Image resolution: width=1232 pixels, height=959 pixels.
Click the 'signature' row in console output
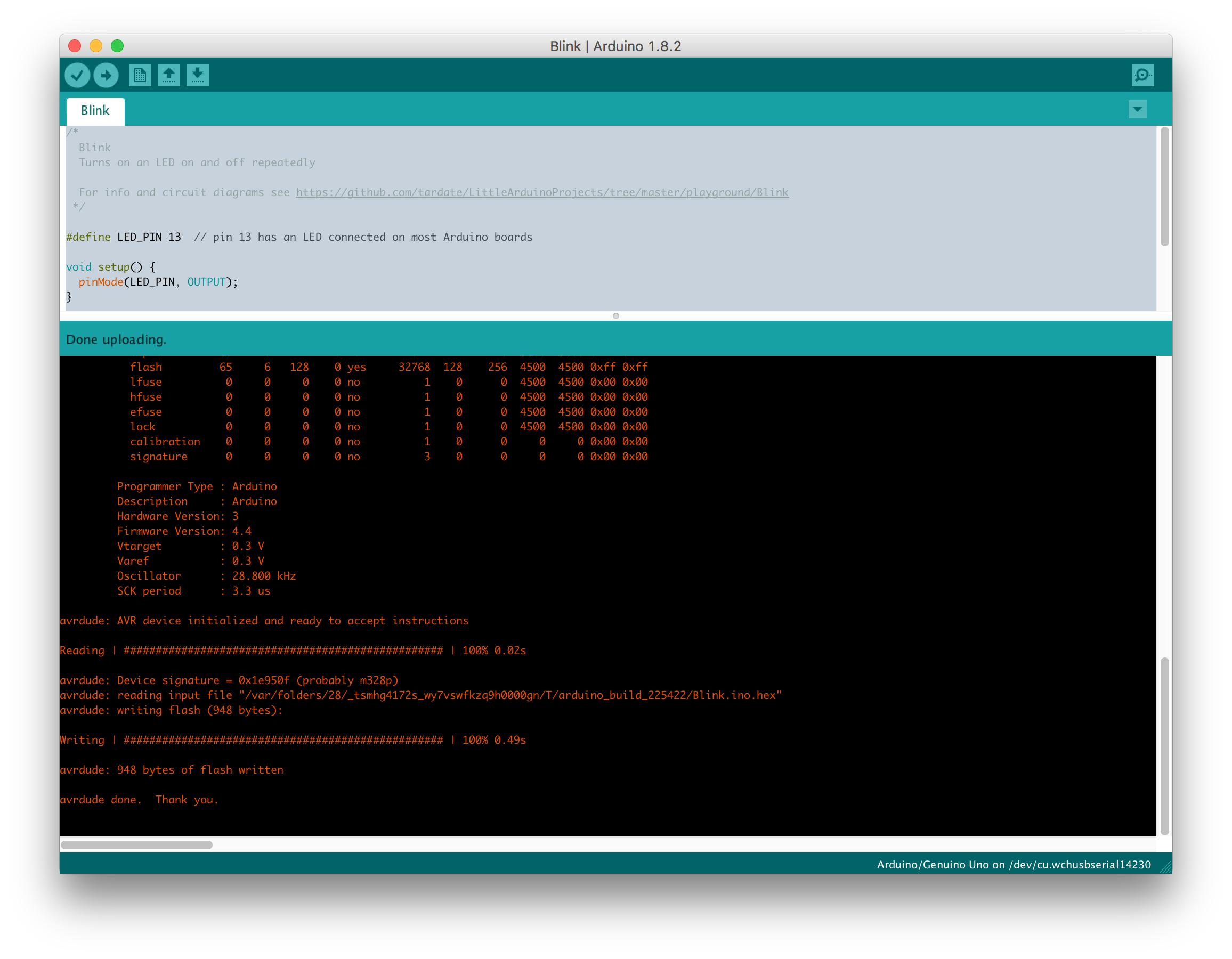click(388, 457)
